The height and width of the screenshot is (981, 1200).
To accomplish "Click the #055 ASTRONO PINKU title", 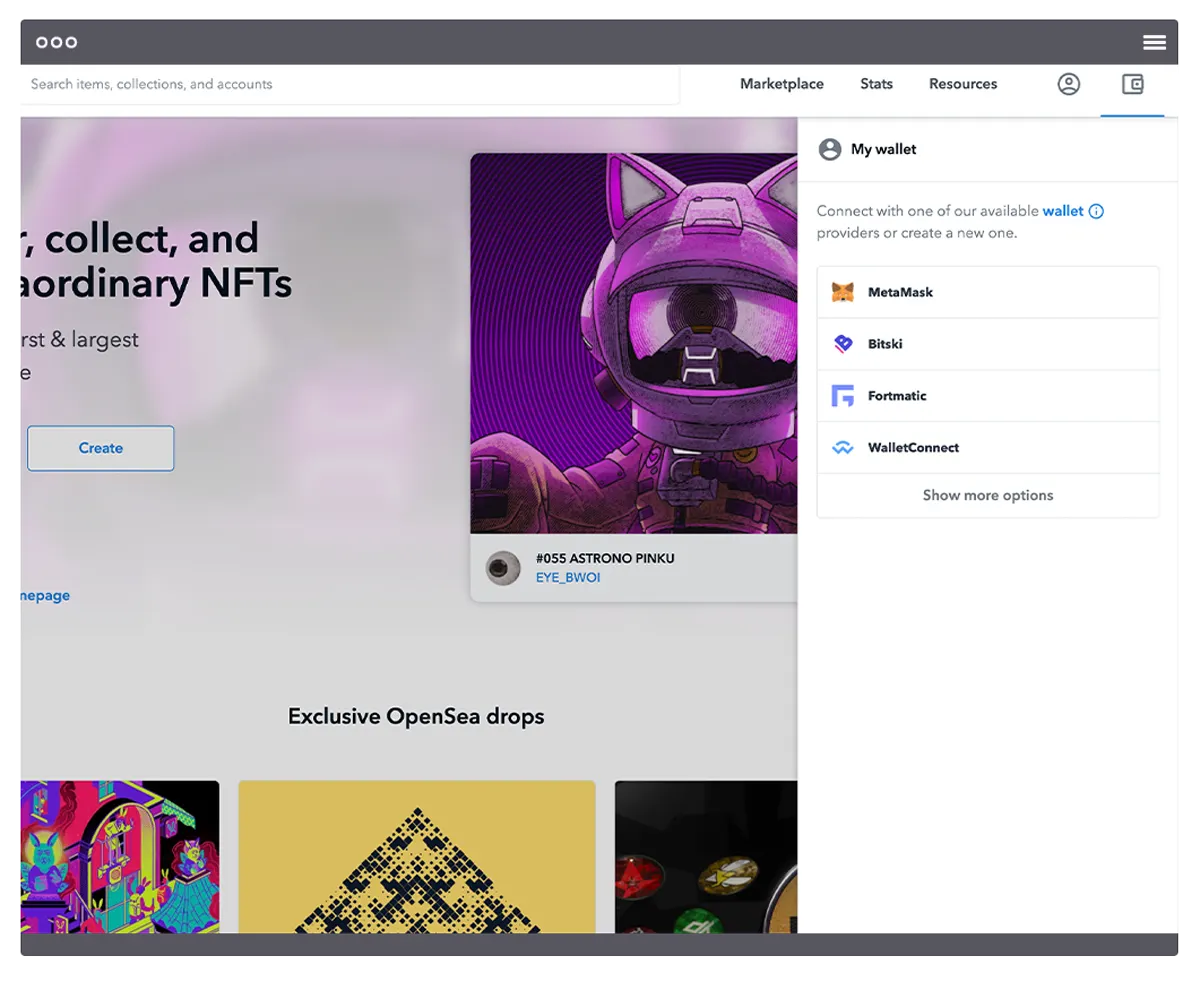I will (x=605, y=558).
